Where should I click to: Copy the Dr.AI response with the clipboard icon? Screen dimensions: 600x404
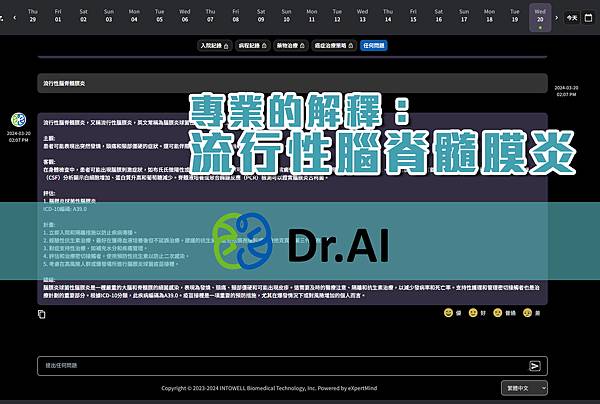click(x=41, y=314)
